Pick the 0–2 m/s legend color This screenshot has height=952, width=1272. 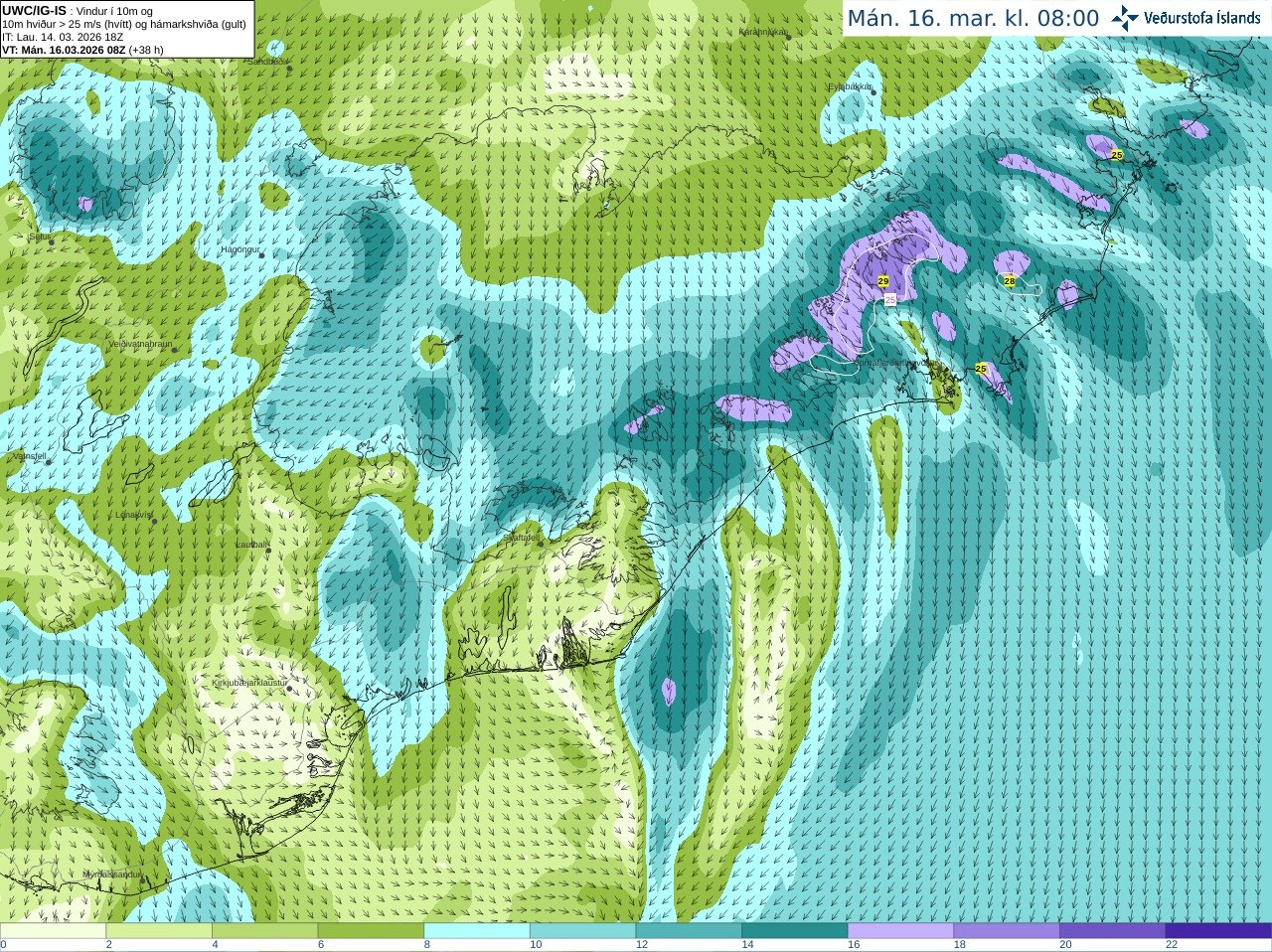pyautogui.click(x=53, y=931)
